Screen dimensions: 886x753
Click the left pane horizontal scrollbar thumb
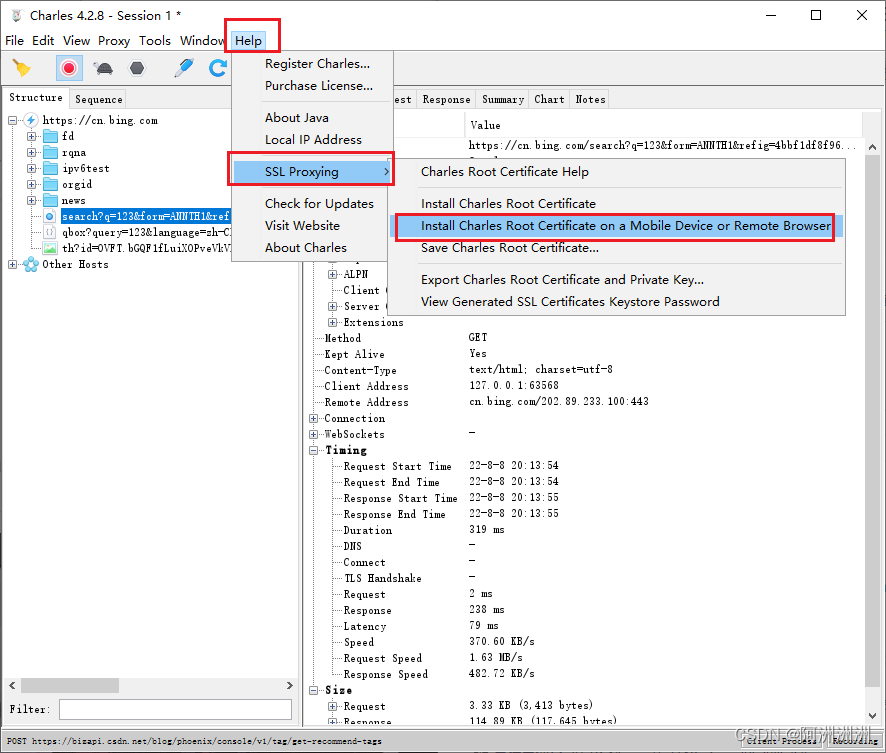click(70, 686)
